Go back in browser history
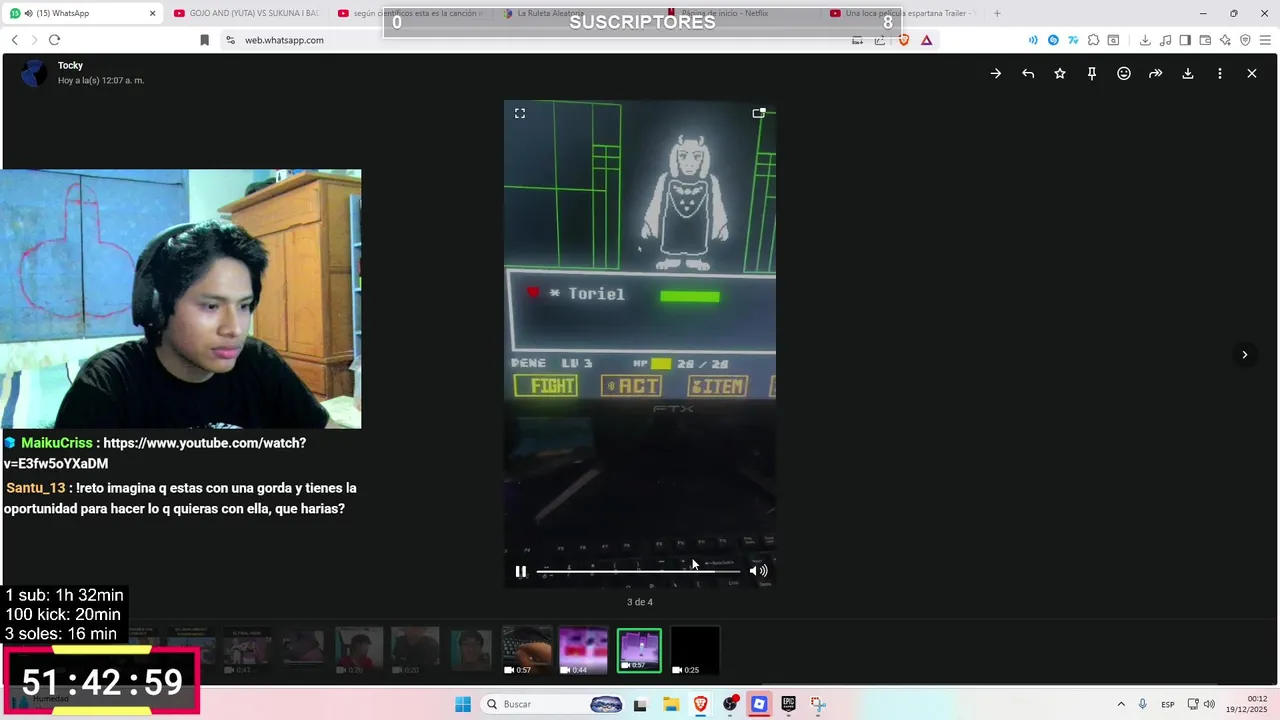The image size is (1280, 720). pos(14,40)
